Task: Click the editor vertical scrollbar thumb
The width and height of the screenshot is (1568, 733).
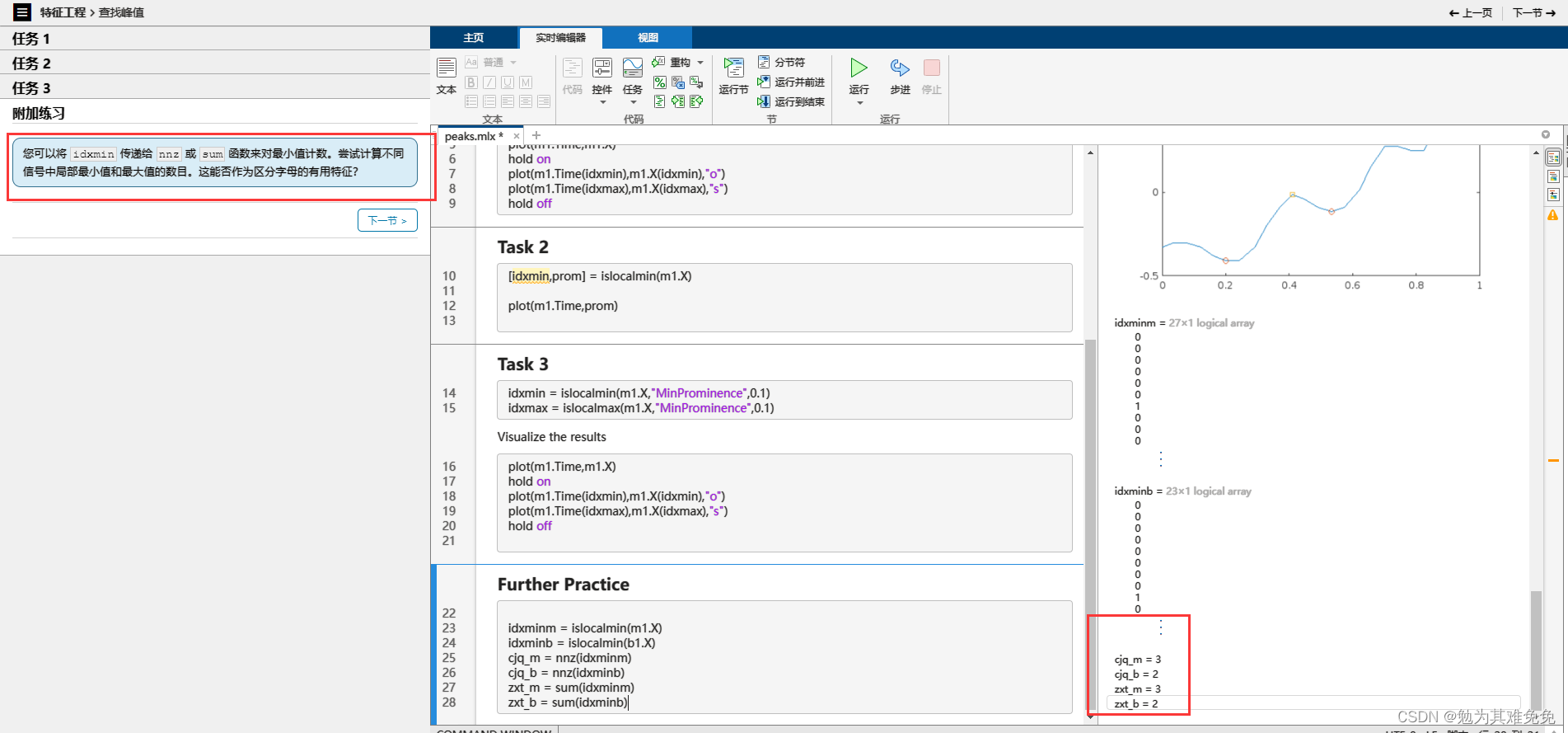Action: pos(1090,524)
